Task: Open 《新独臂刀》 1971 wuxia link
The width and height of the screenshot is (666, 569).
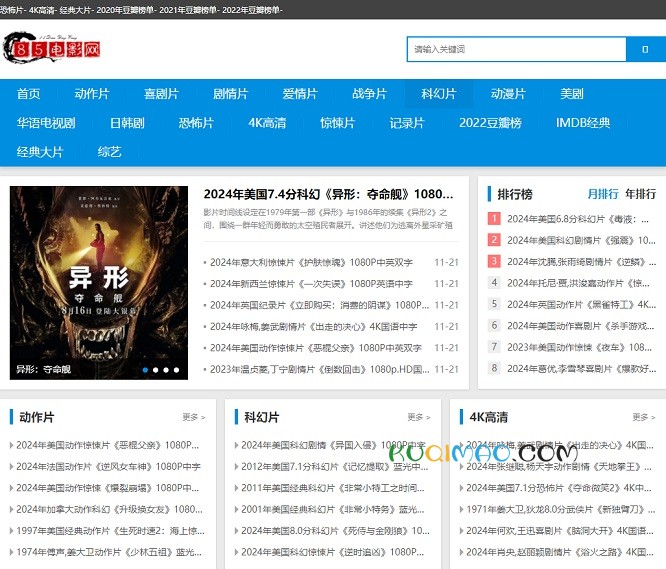Action: 561,509
